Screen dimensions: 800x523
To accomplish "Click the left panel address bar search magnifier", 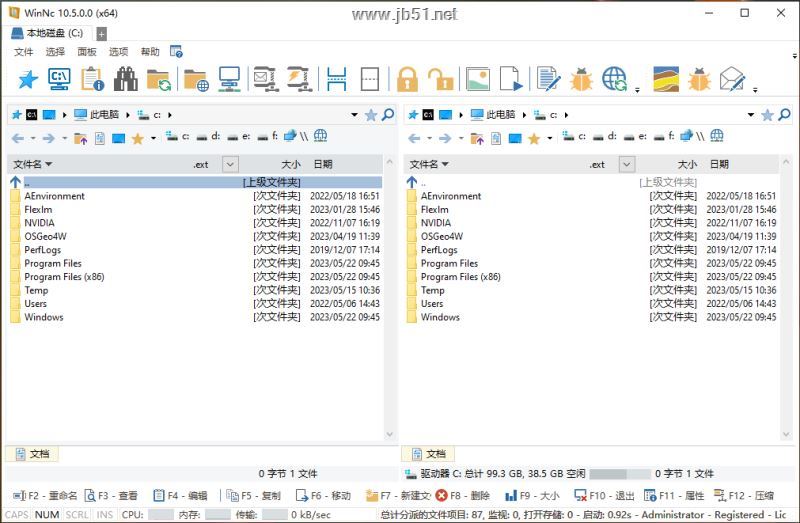I will pos(388,115).
